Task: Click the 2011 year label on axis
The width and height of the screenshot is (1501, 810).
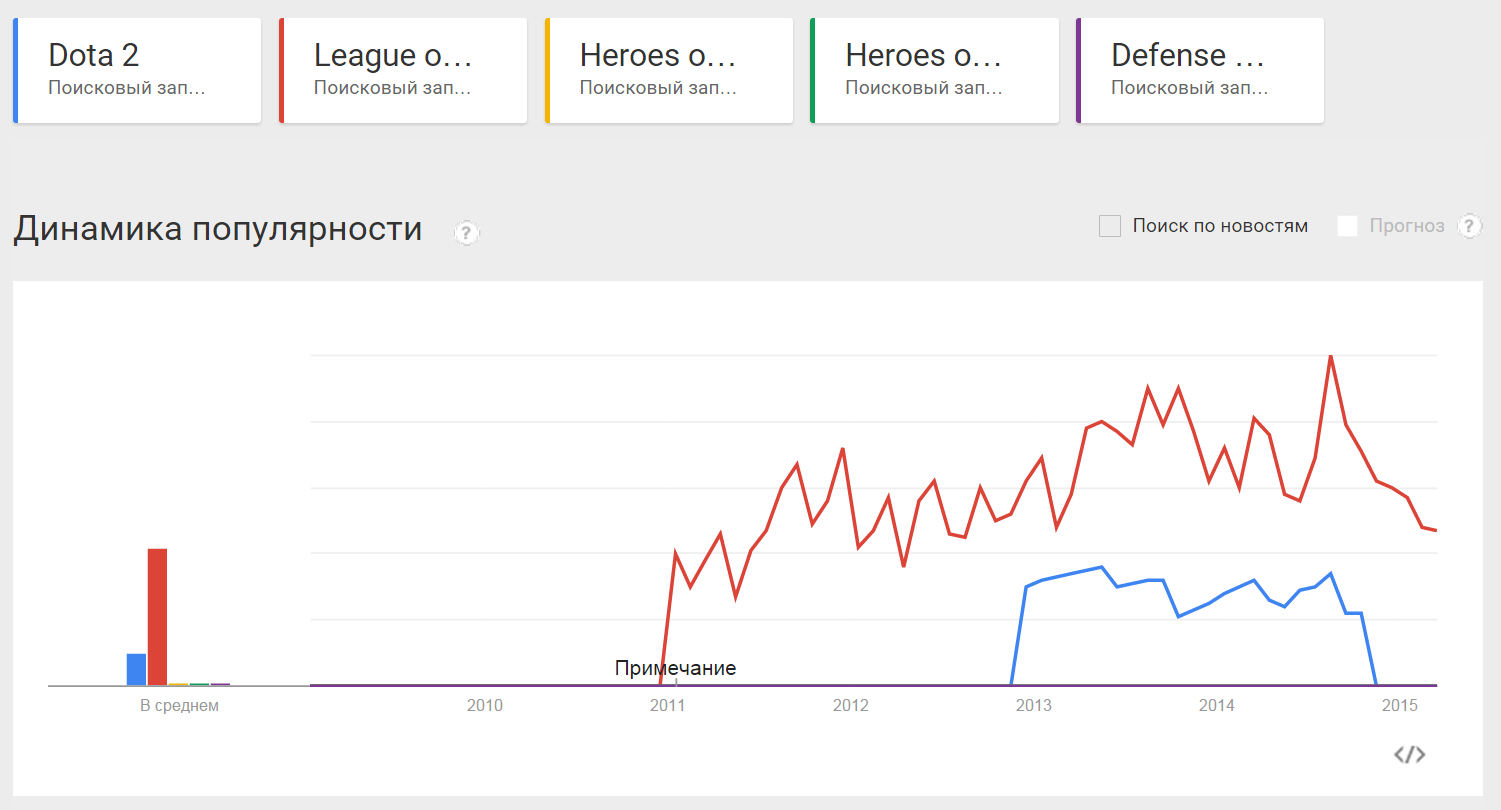Action: (x=667, y=706)
